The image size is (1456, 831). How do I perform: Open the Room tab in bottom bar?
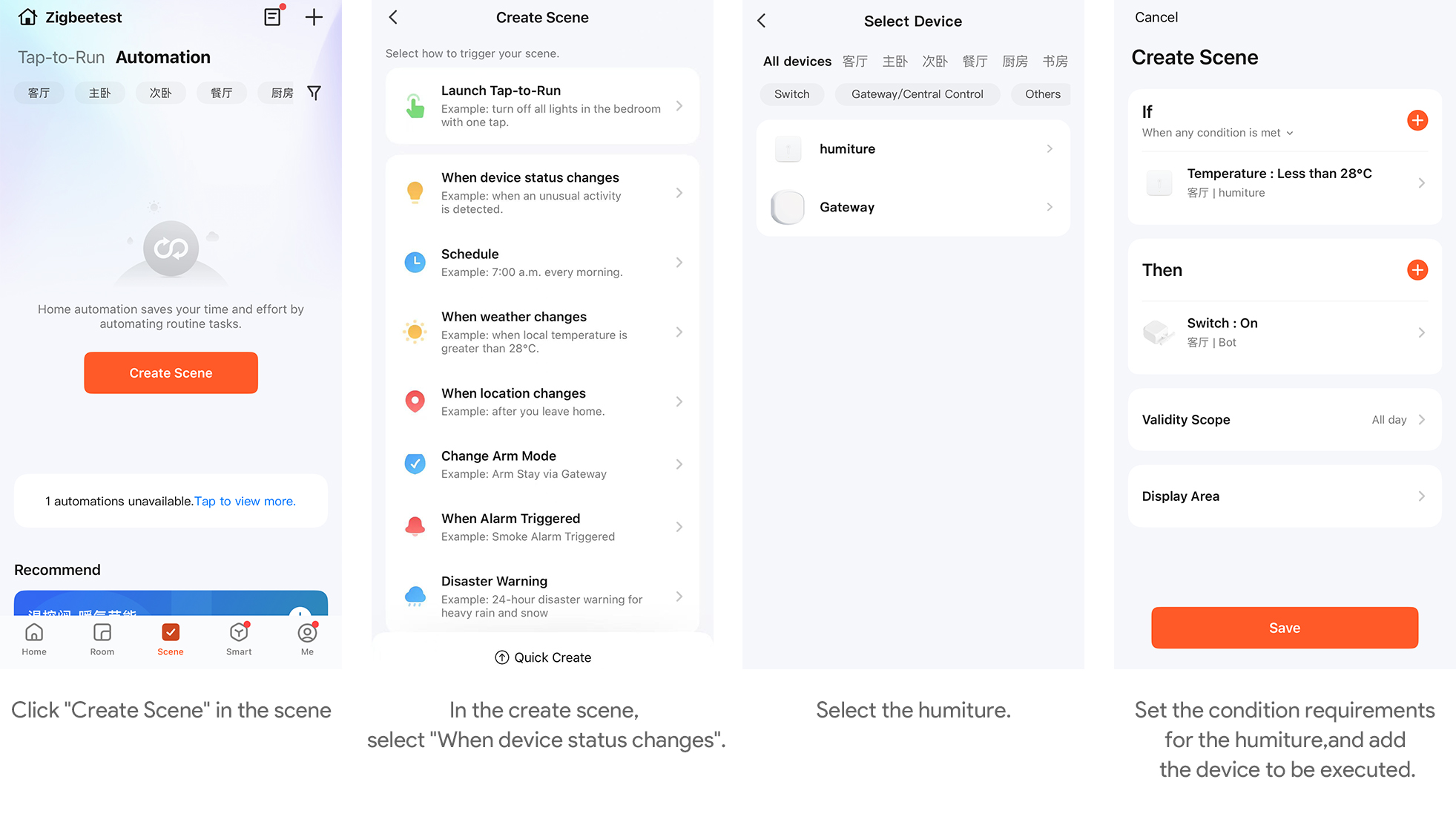[102, 638]
